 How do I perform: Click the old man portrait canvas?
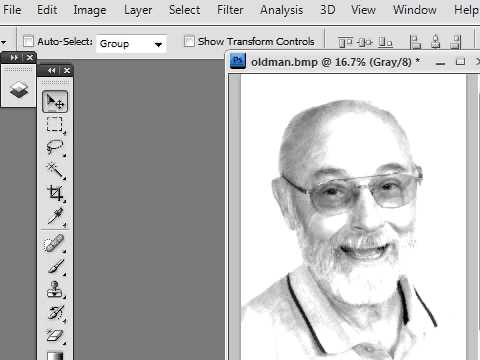(x=353, y=217)
